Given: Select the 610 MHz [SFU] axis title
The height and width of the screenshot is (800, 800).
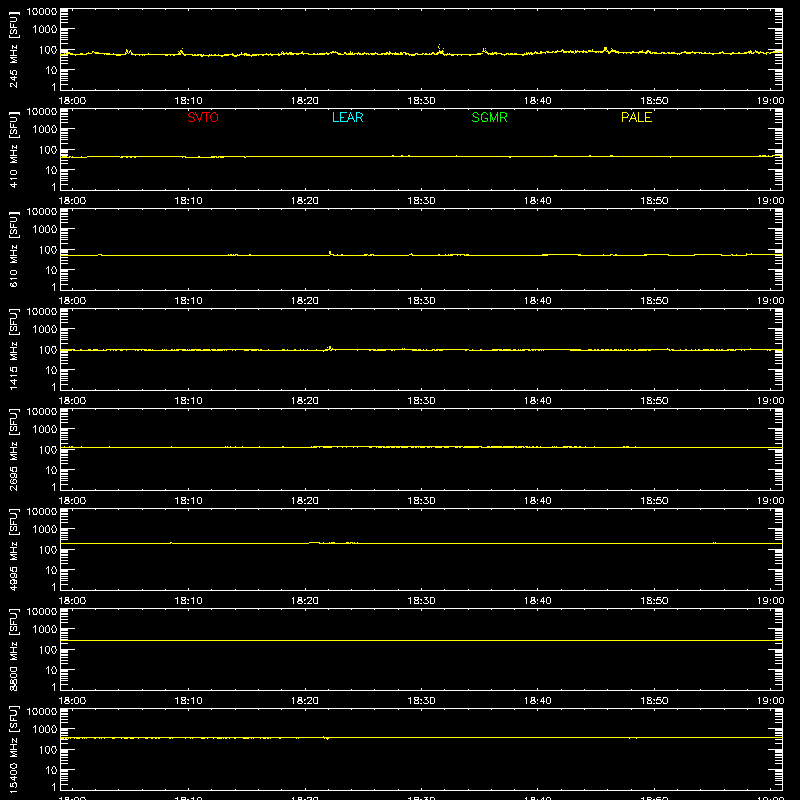Looking at the screenshot, I should pos(13,249).
